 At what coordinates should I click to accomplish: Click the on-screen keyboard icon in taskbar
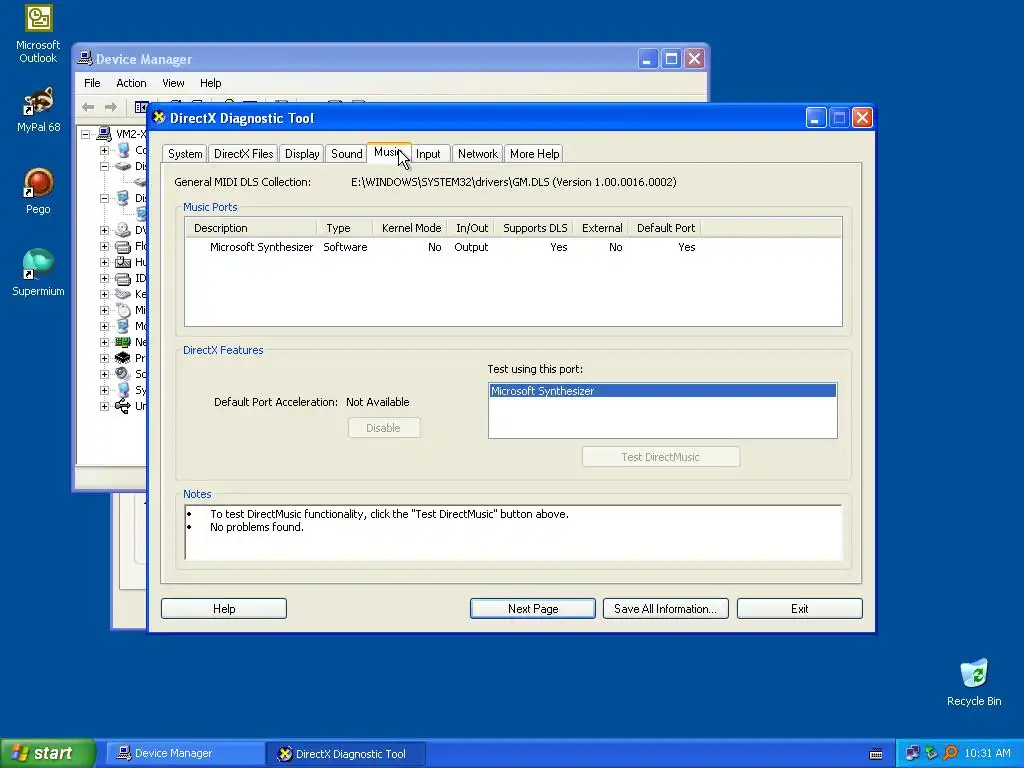click(876, 754)
